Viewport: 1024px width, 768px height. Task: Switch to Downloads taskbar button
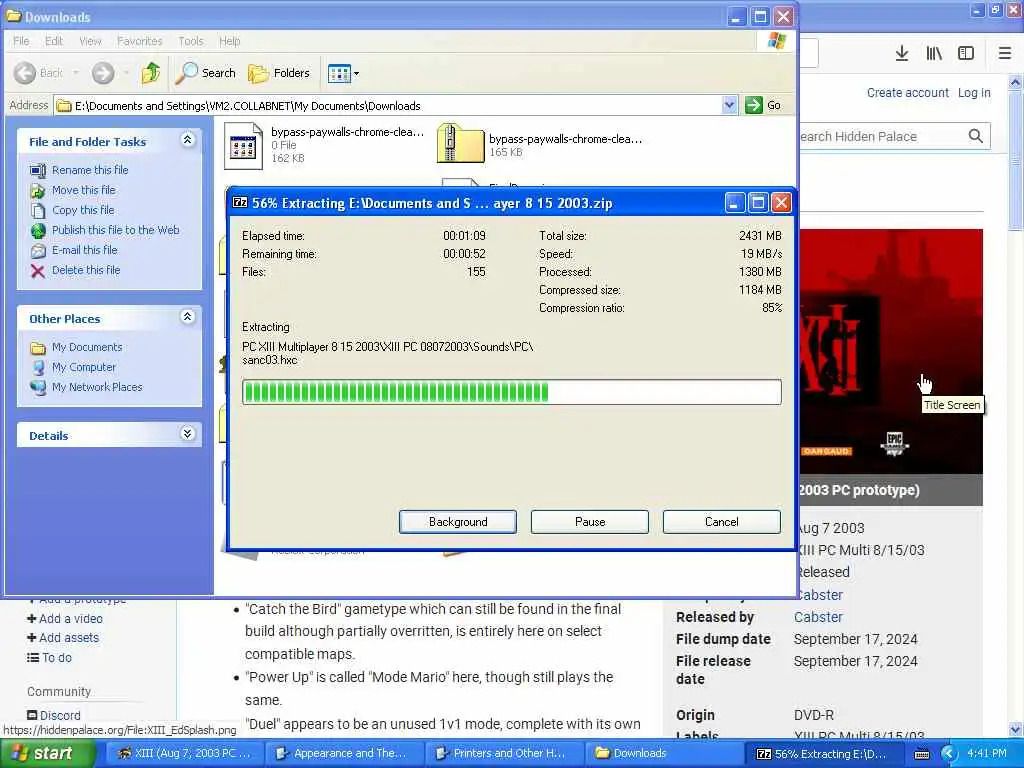662,754
